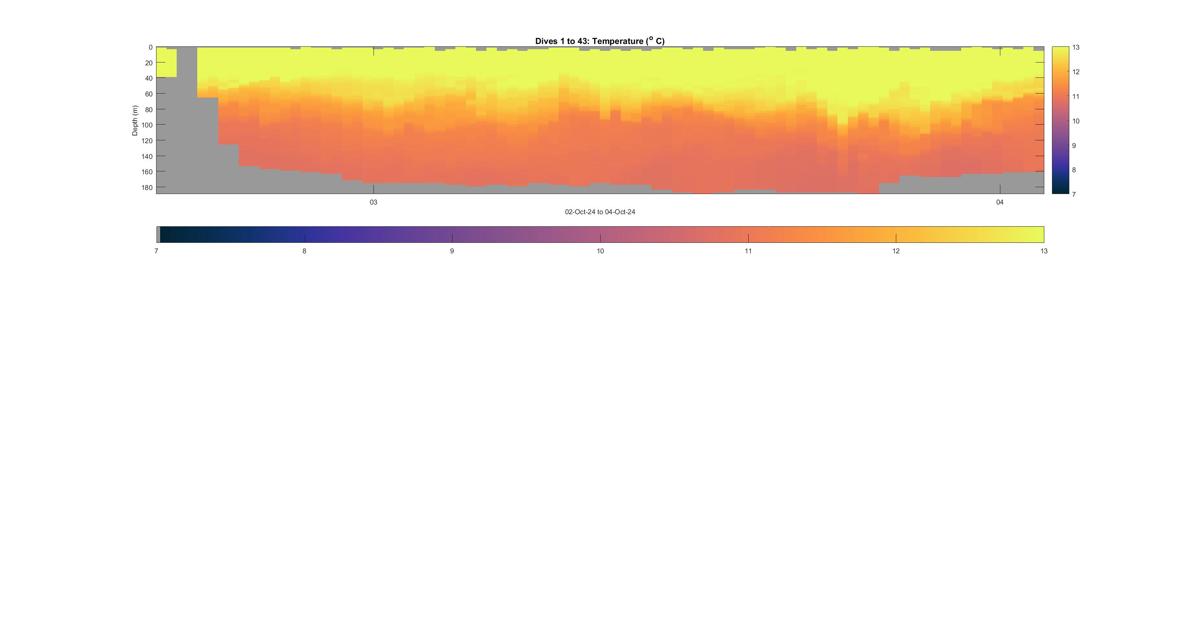1200x622 pixels.
Task: Click tick '9' on the vertical colorbar
Action: [x=1075, y=145]
